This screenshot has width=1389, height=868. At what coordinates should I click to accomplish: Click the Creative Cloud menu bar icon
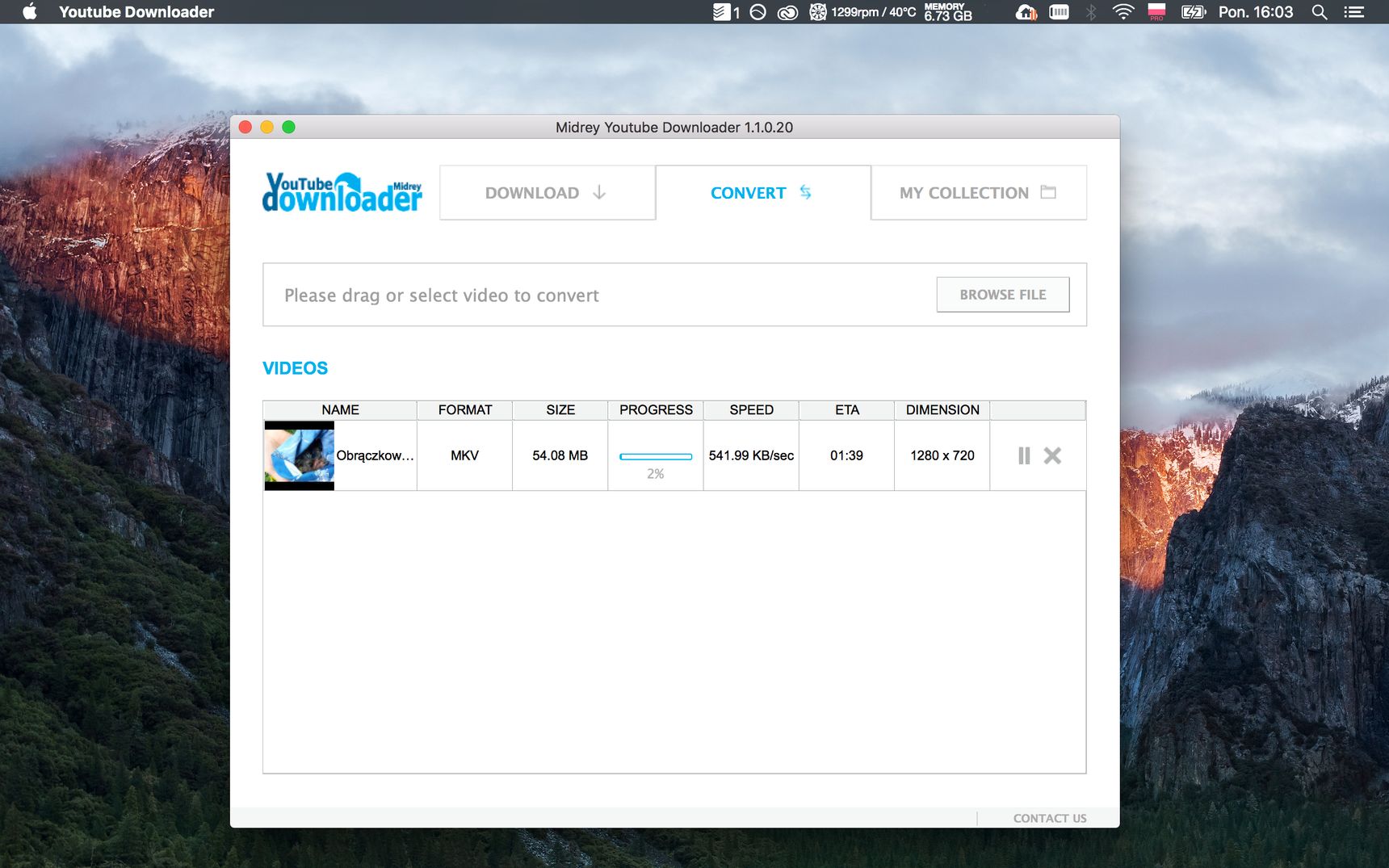tap(787, 12)
